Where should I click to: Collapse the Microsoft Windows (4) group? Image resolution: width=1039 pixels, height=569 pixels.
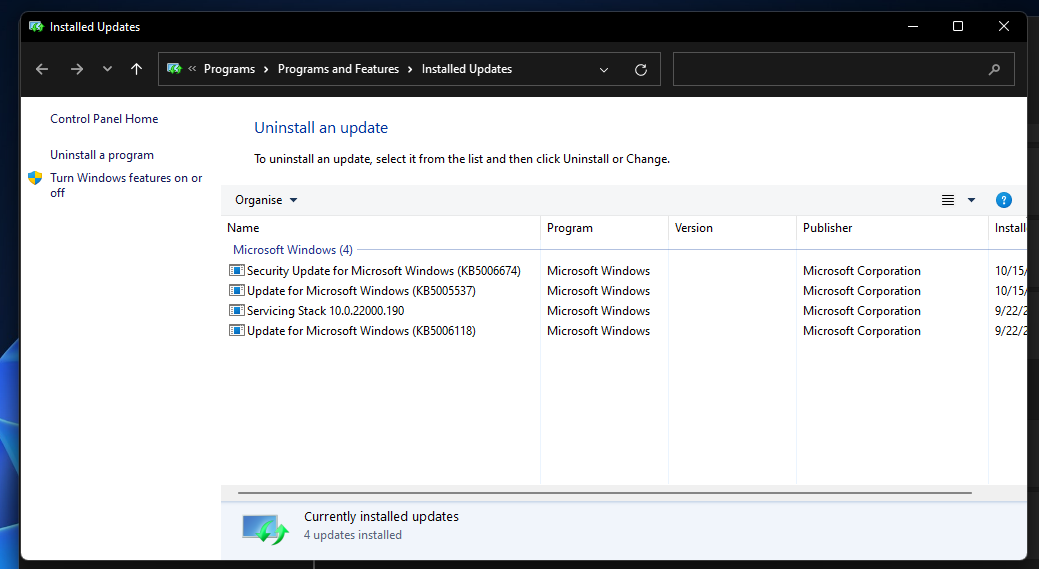coord(292,250)
